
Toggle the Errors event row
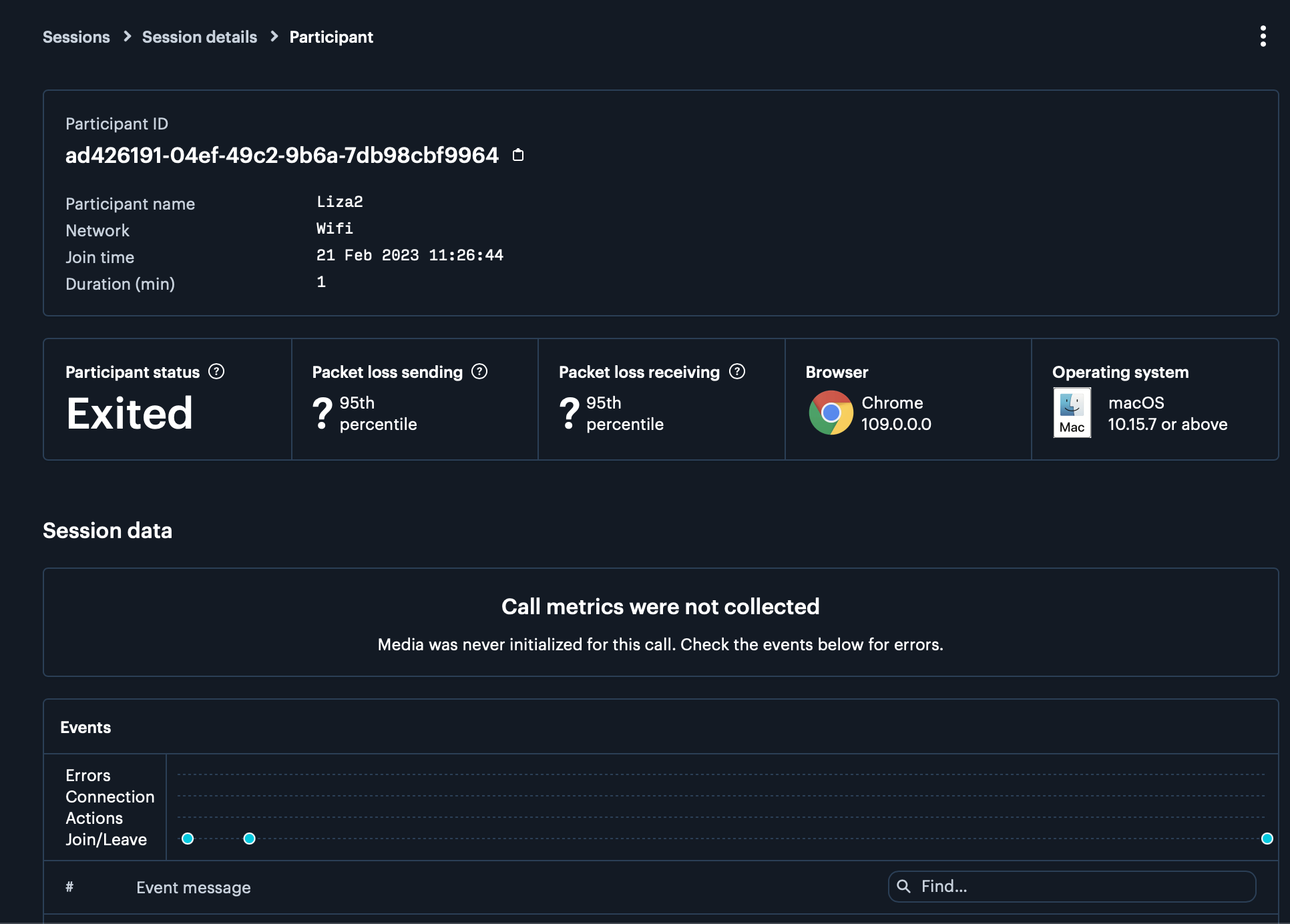(87, 775)
